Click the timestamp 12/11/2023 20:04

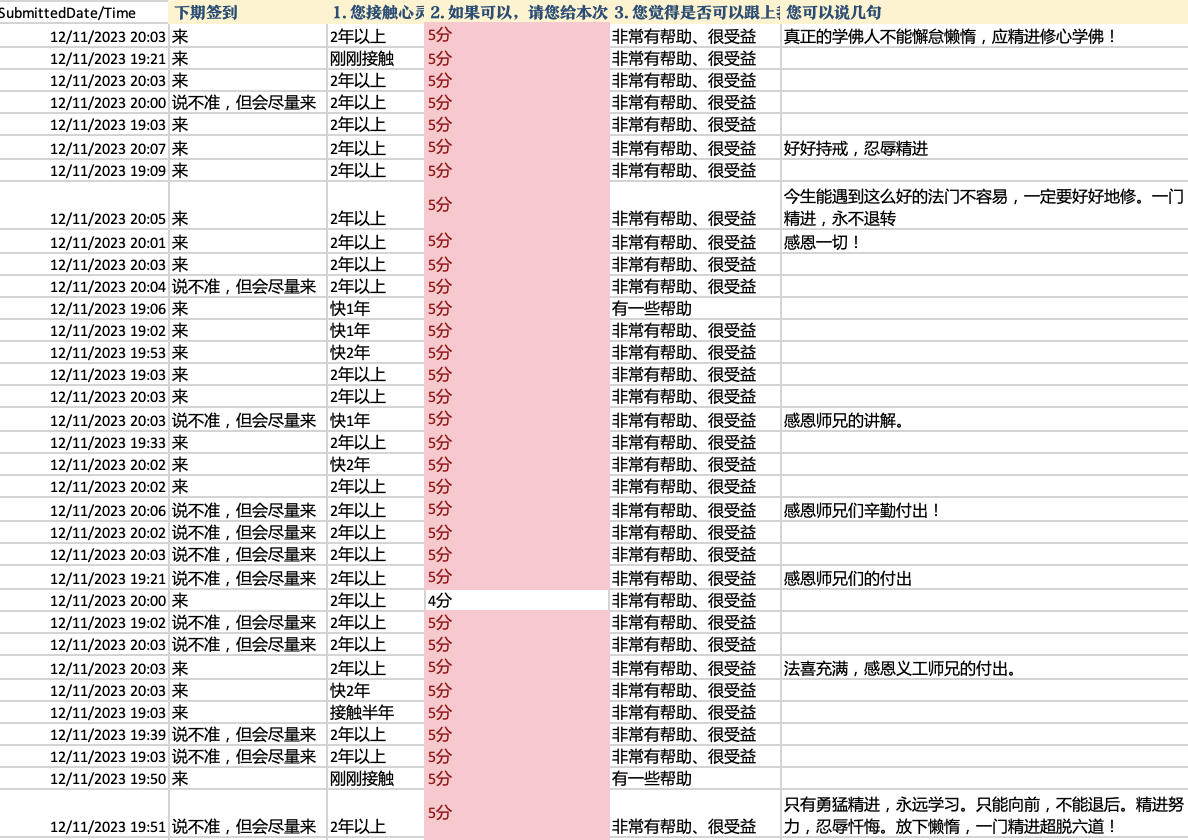(x=108, y=286)
